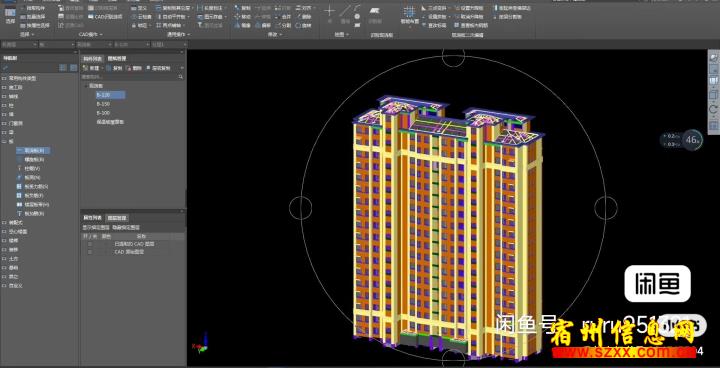Screen dimensions: 720x368
Task: Click the large 选择 (Select) tool
Action: 10,15
